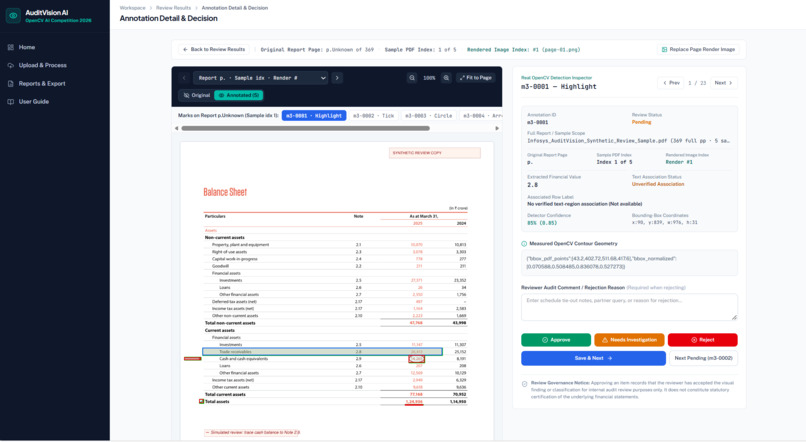This screenshot has width=806, height=442.
Task: Click the Approve button
Action: pyautogui.click(x=556, y=340)
